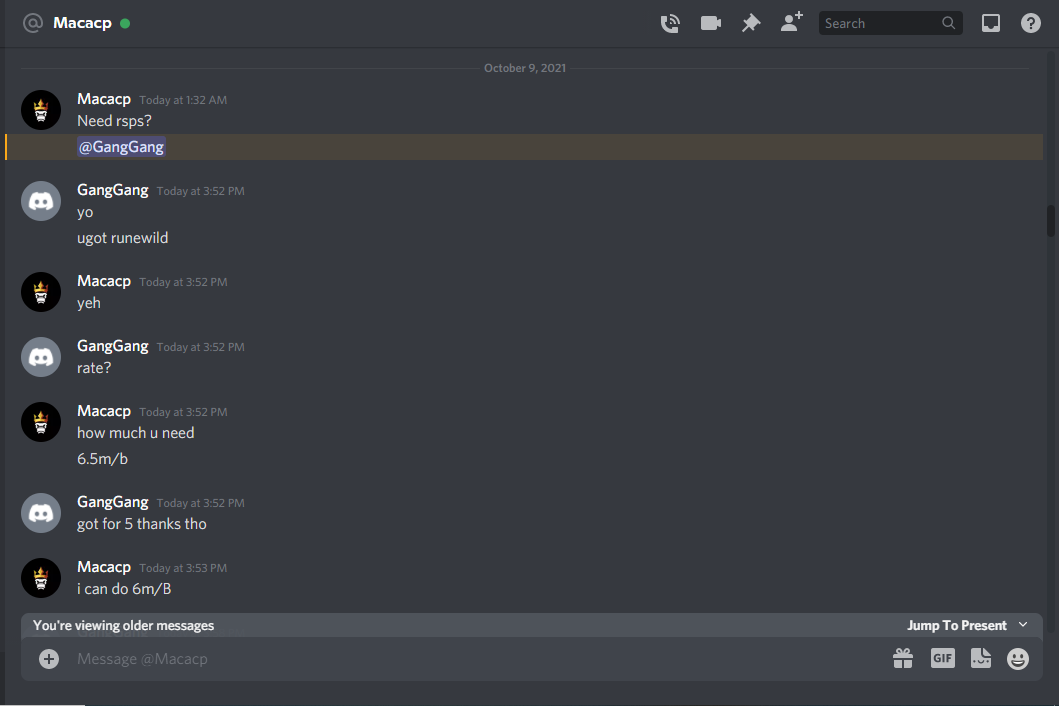Click the plus attach file button
Screen dimensions: 1059x706
(49, 659)
